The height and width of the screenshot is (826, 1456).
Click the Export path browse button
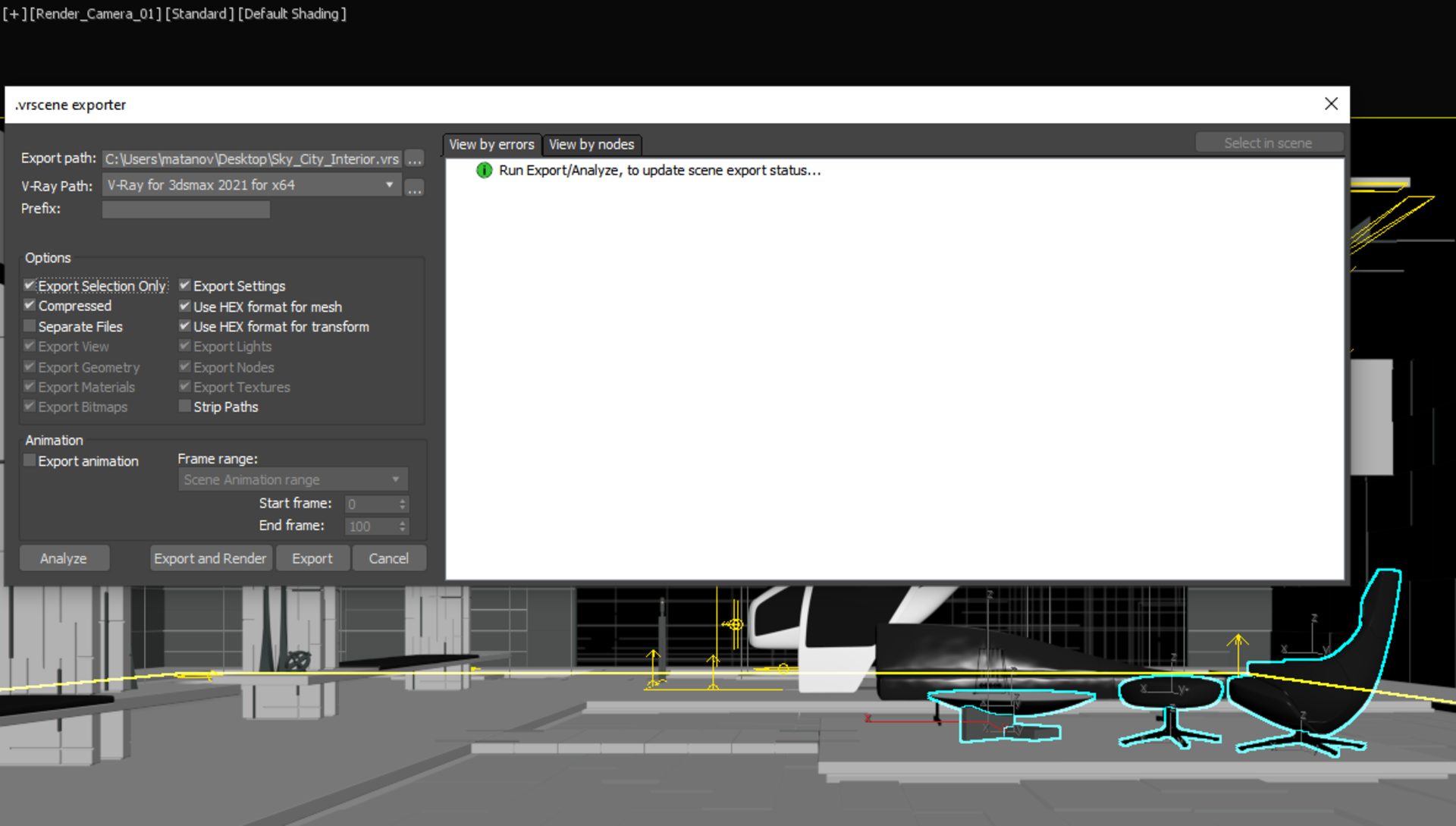click(414, 159)
